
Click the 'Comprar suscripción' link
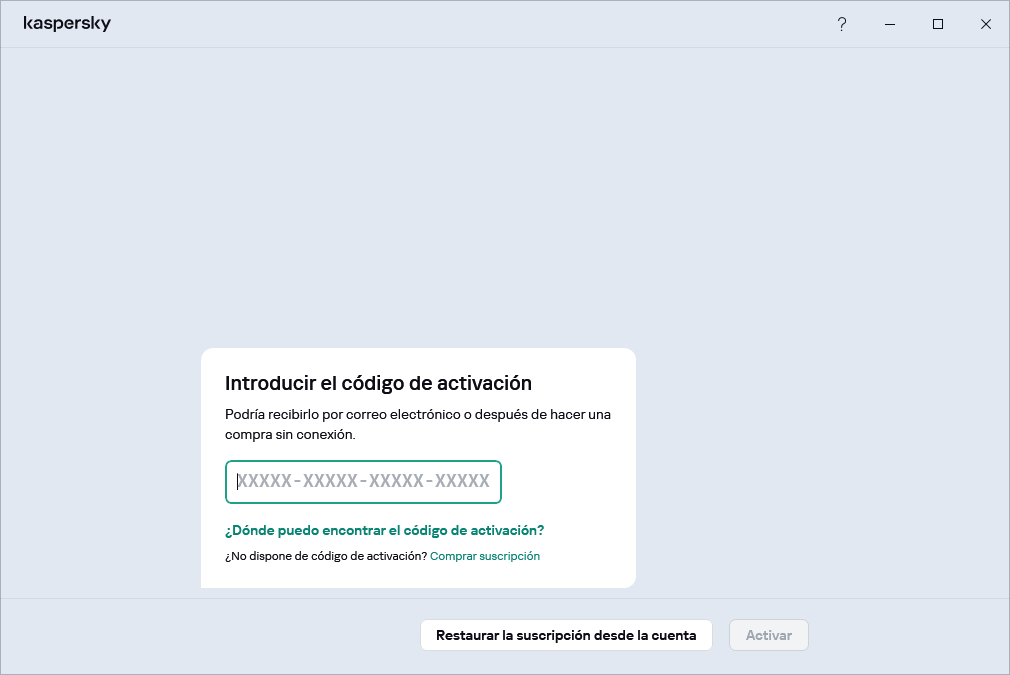(x=485, y=556)
